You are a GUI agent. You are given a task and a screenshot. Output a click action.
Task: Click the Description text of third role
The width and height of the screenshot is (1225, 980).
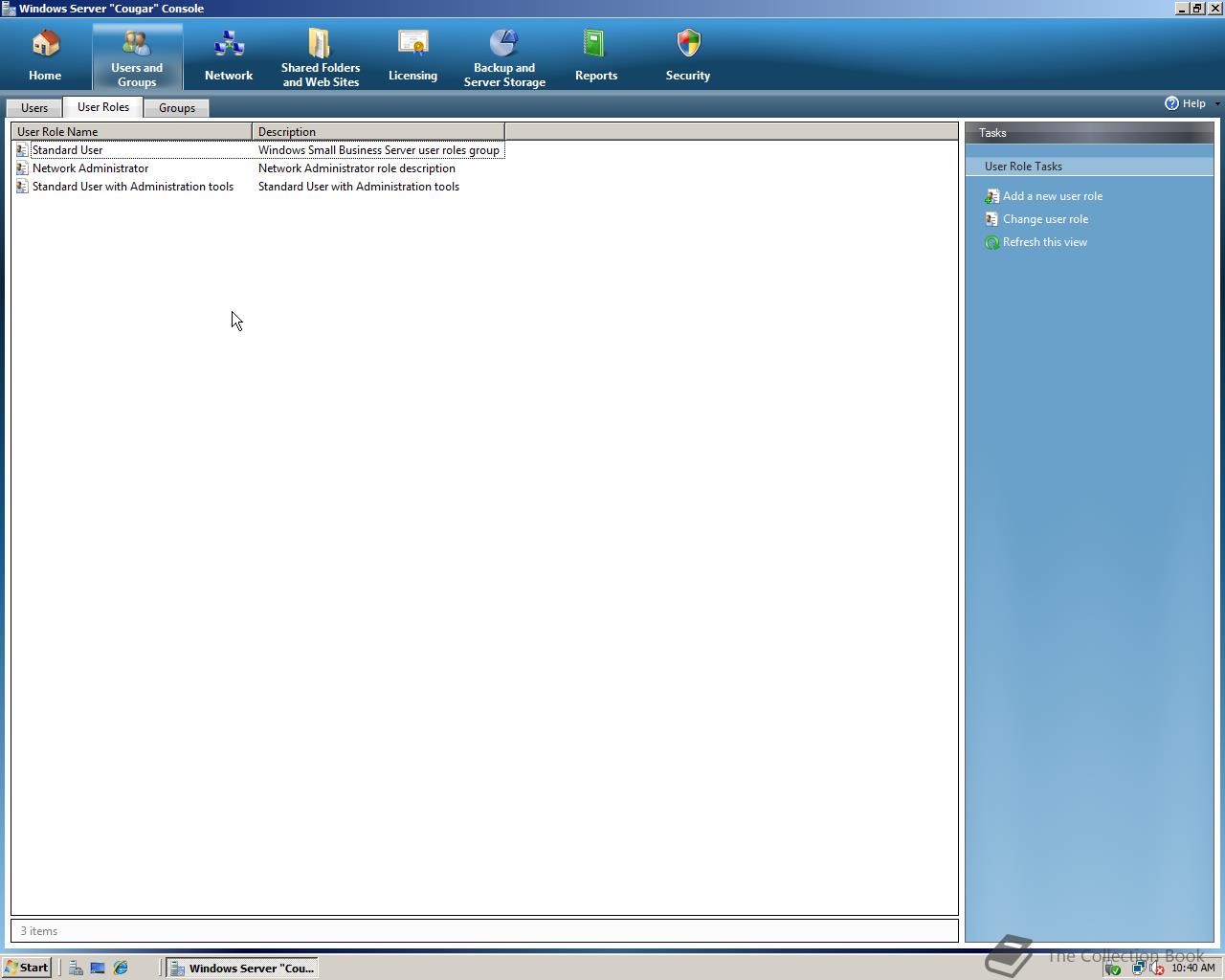click(359, 187)
